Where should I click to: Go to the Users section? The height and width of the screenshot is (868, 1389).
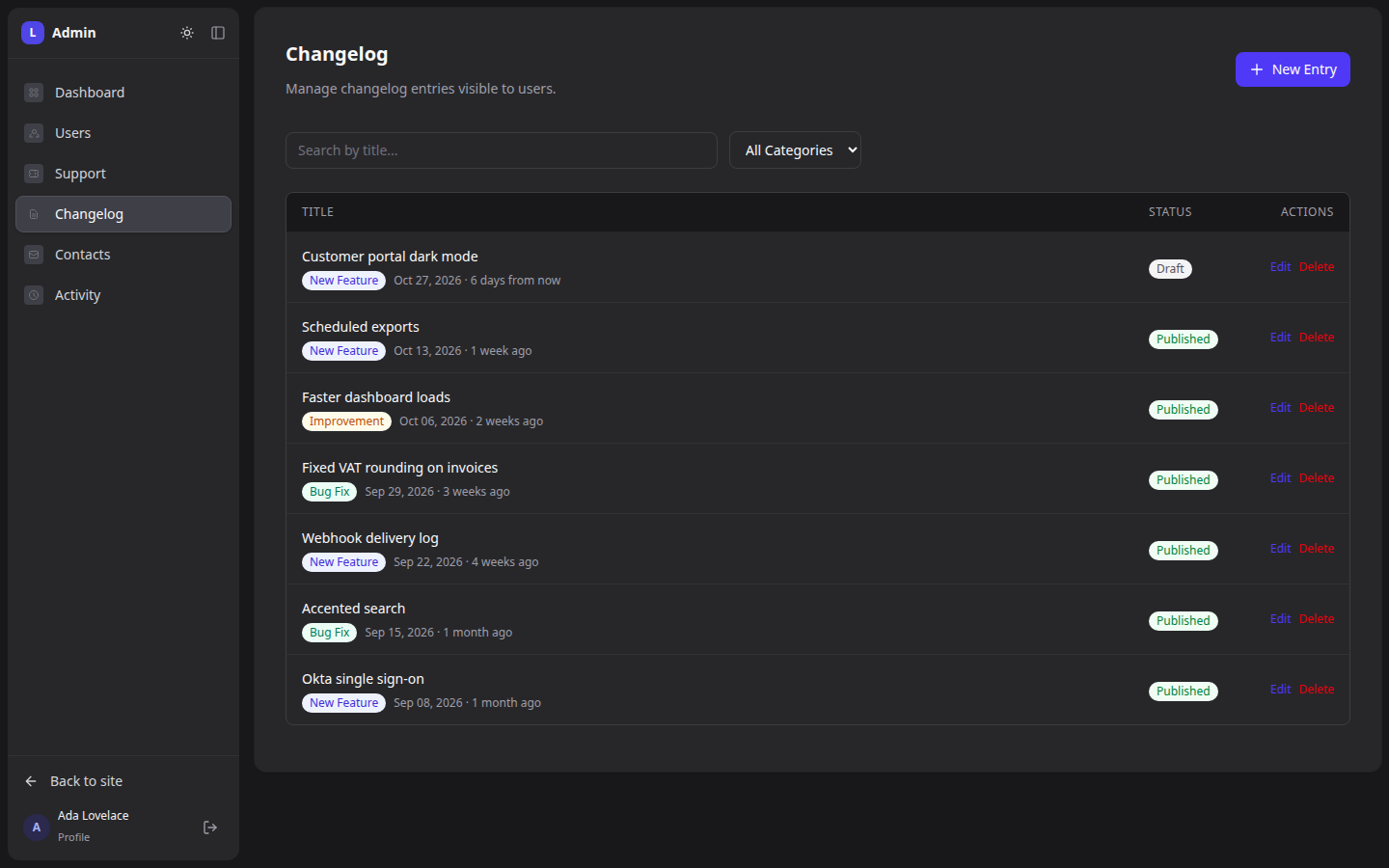coord(123,133)
